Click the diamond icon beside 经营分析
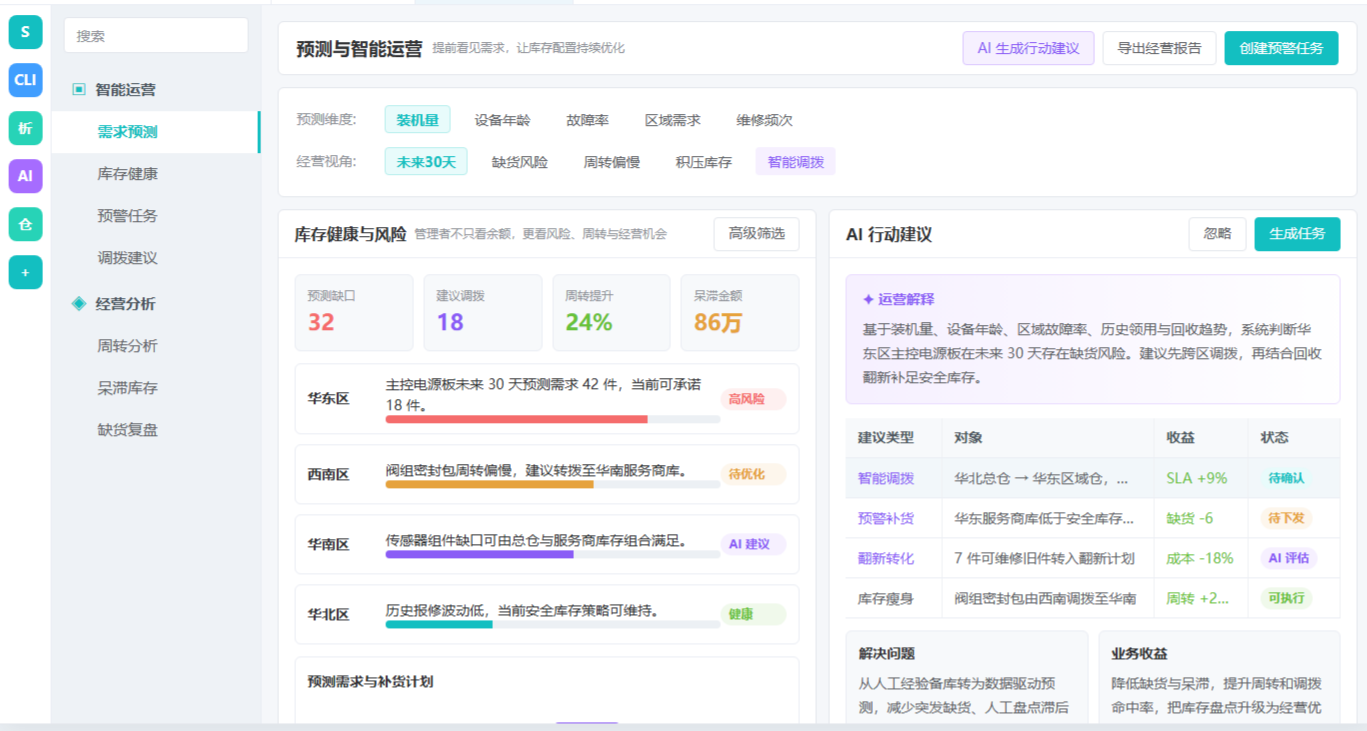 (79, 304)
